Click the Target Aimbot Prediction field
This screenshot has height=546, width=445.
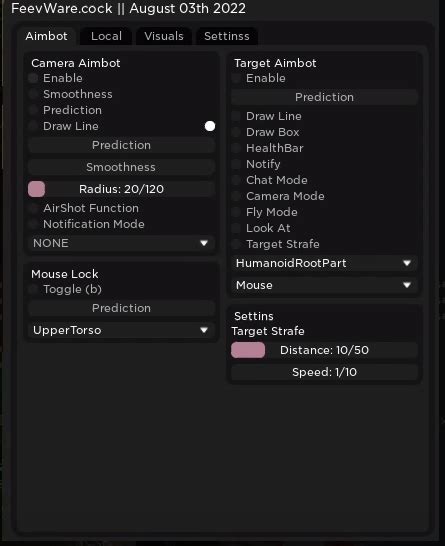(324, 97)
